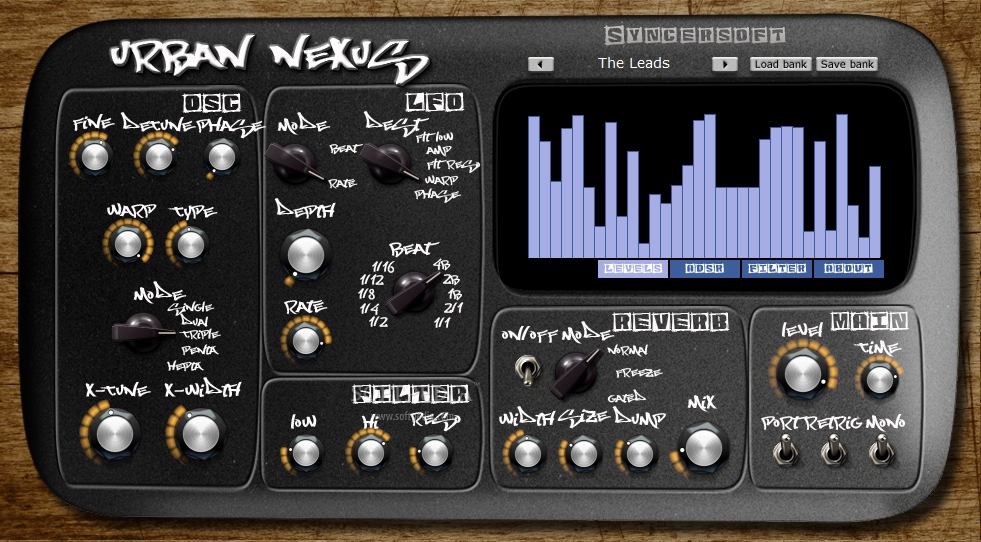Click the Reverb Size knob
The image size is (981, 542).
(583, 453)
